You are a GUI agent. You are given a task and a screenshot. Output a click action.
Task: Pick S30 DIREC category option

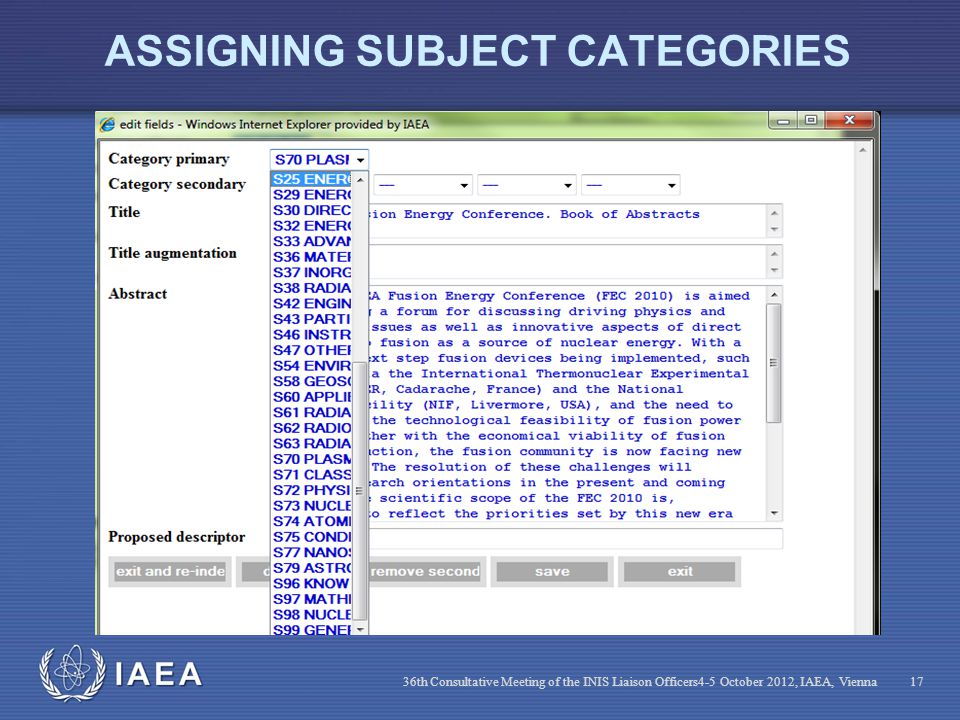point(312,210)
